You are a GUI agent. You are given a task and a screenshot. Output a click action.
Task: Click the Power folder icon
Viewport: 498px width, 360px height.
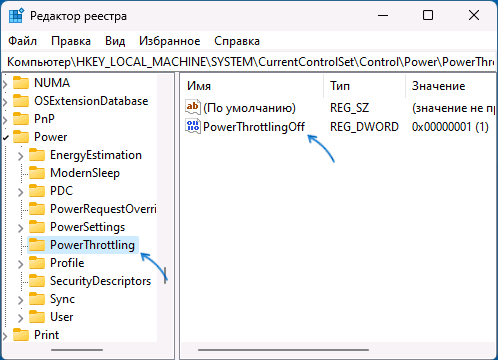[21, 137]
